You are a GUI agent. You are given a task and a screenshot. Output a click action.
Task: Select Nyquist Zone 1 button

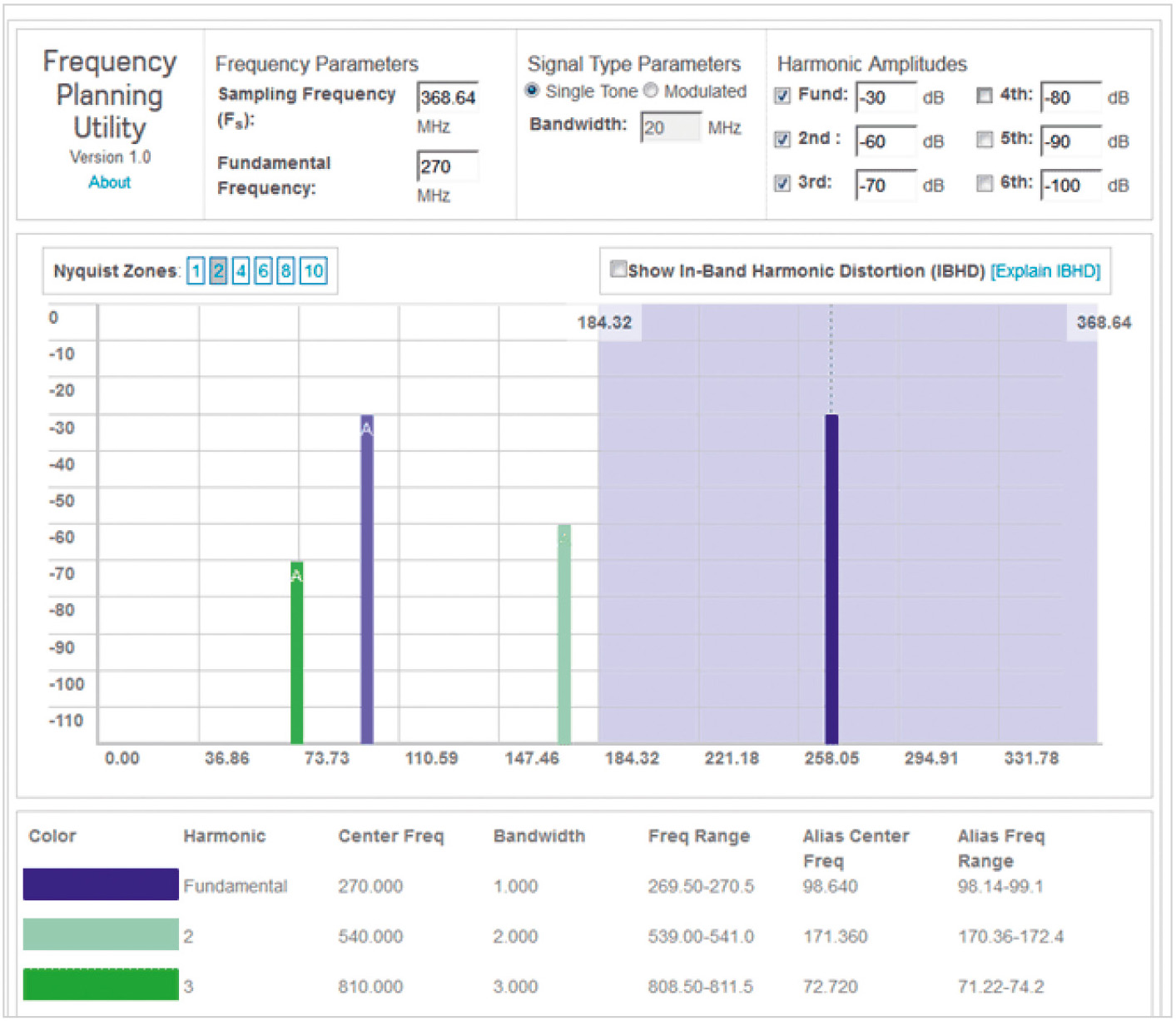pos(196,271)
